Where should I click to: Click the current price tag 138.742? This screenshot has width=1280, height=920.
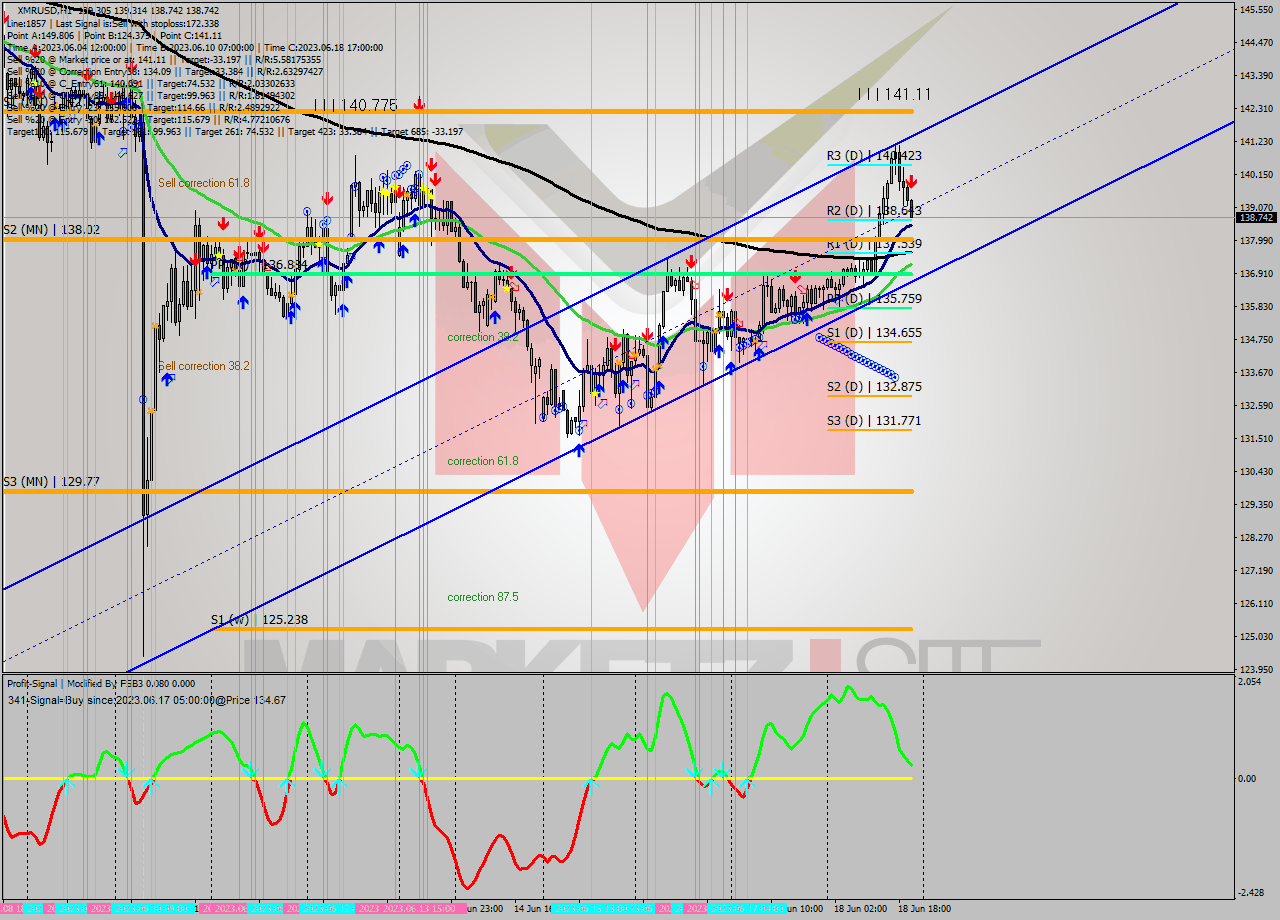point(1256,217)
